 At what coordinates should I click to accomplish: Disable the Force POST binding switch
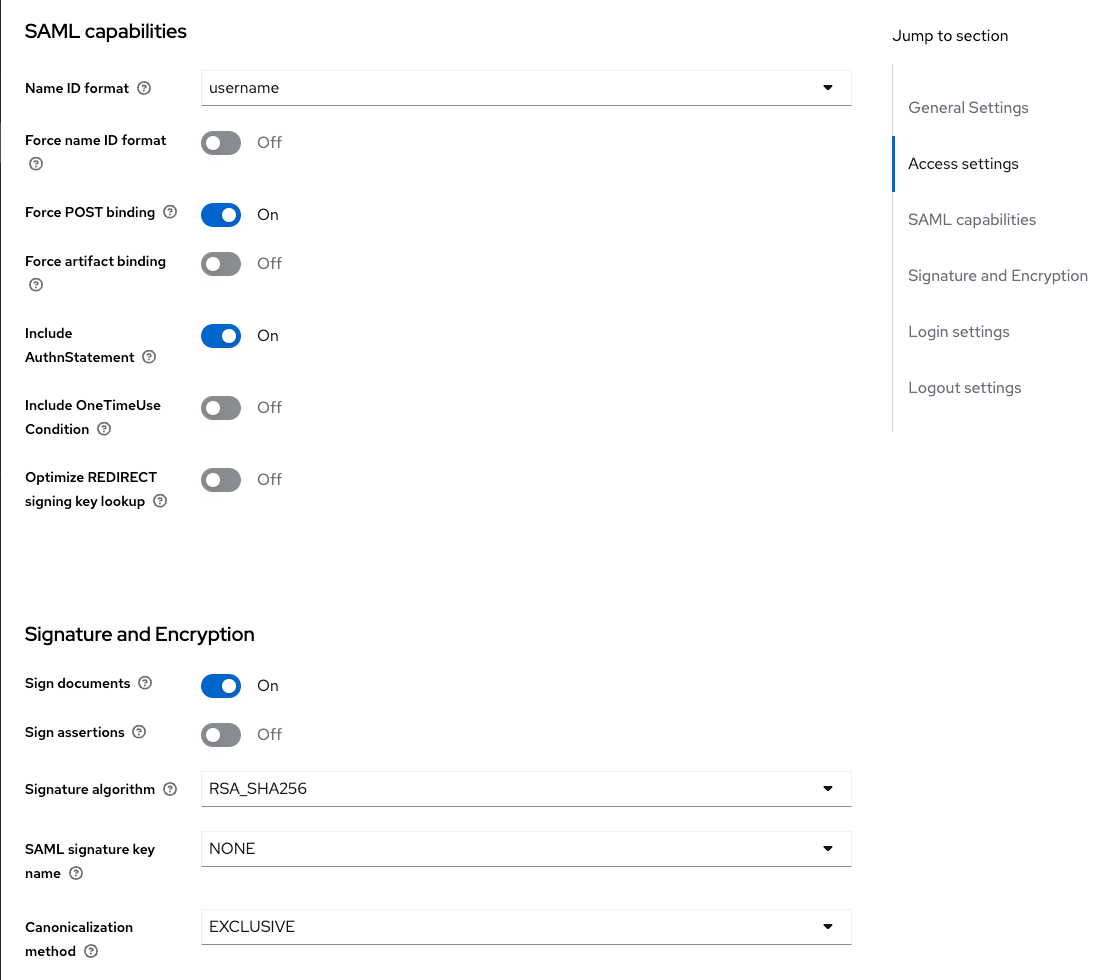[x=221, y=215]
